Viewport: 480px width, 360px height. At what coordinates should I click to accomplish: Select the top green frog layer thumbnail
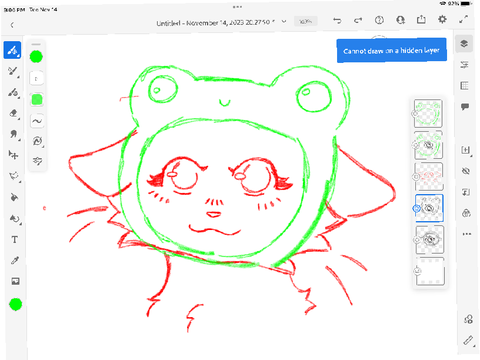tap(428, 113)
